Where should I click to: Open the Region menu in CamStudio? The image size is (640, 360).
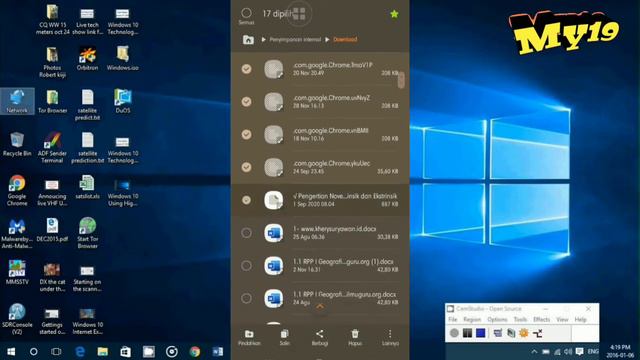pos(472,320)
